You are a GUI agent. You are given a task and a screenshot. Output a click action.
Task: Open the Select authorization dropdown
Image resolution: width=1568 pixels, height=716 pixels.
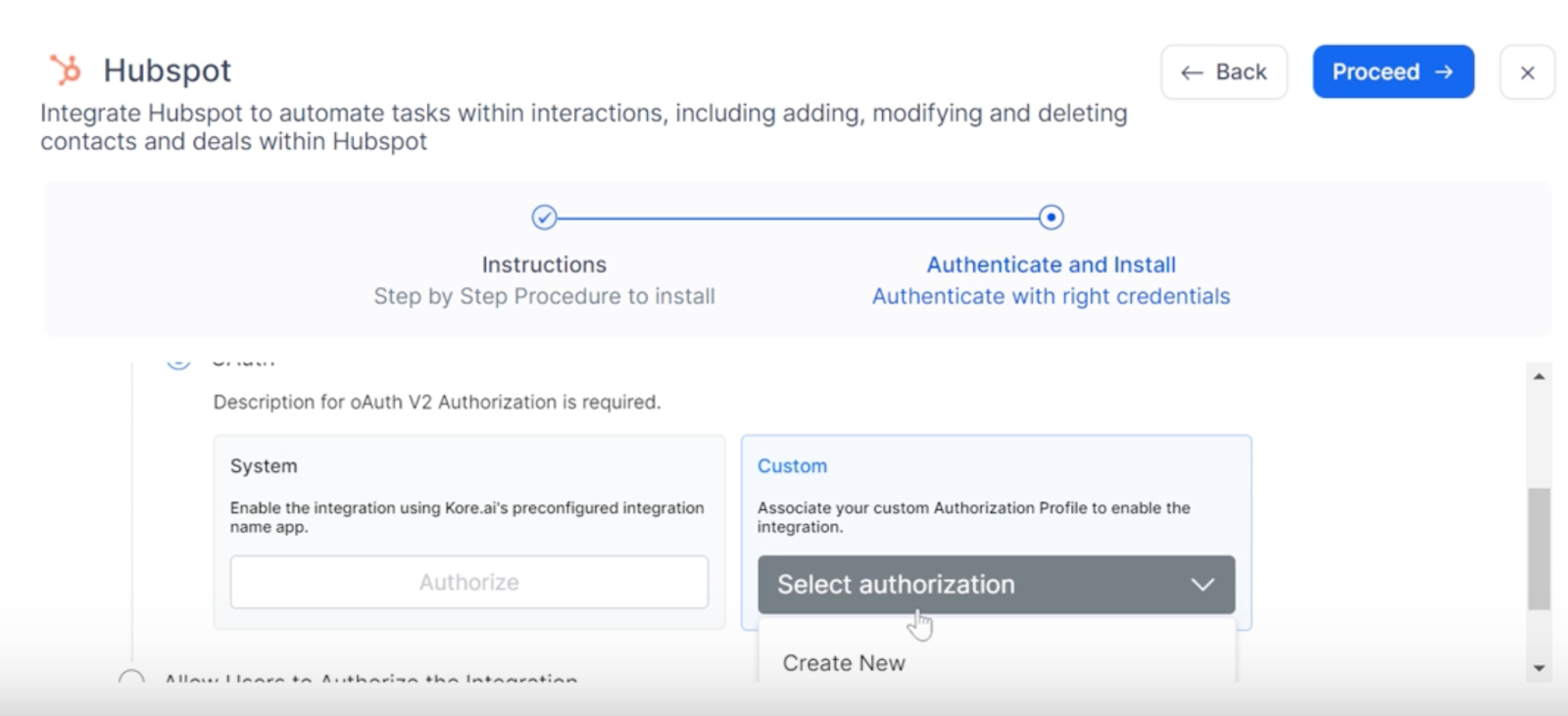coord(996,585)
